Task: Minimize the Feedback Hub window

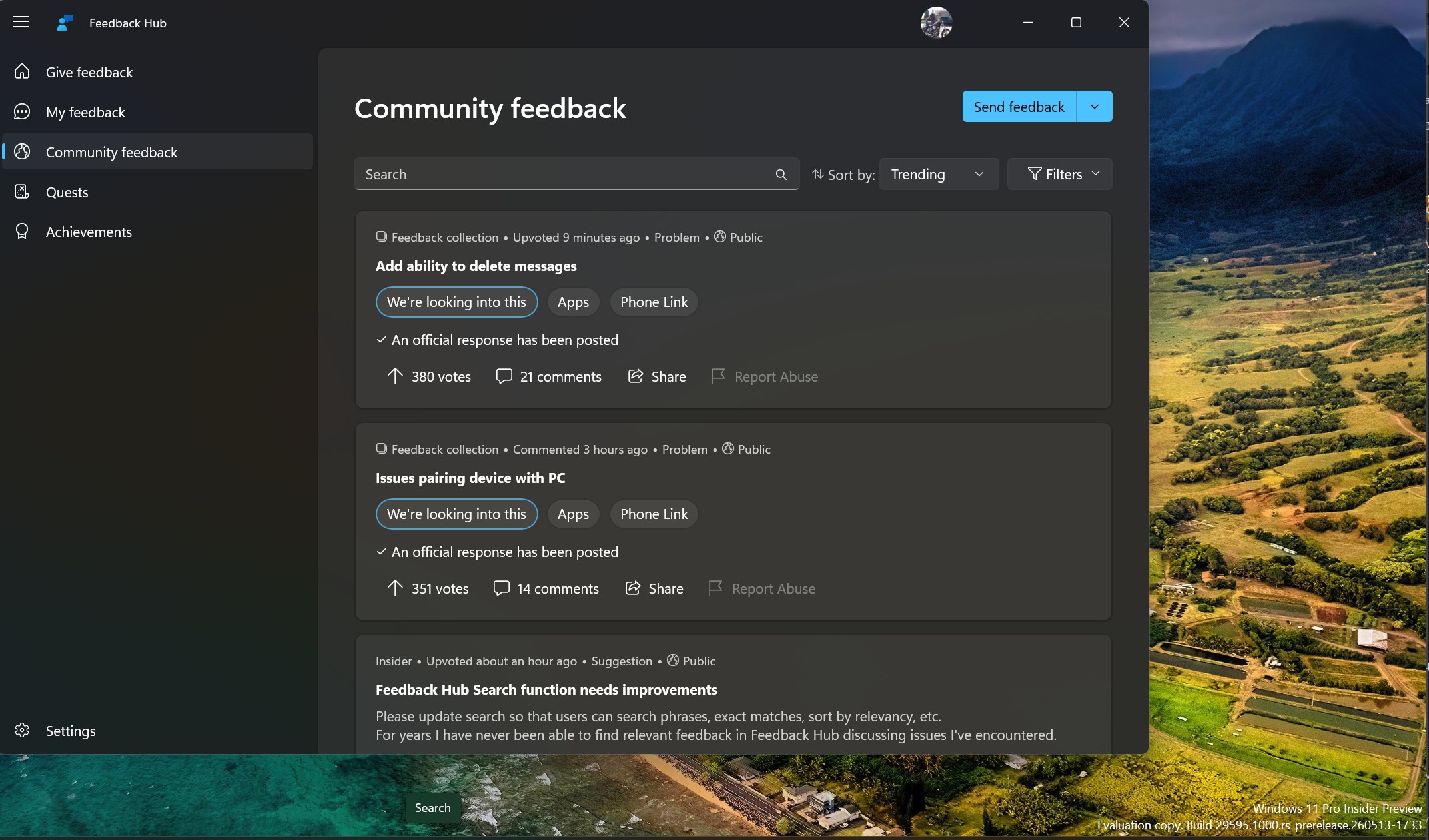Action: (x=1028, y=23)
